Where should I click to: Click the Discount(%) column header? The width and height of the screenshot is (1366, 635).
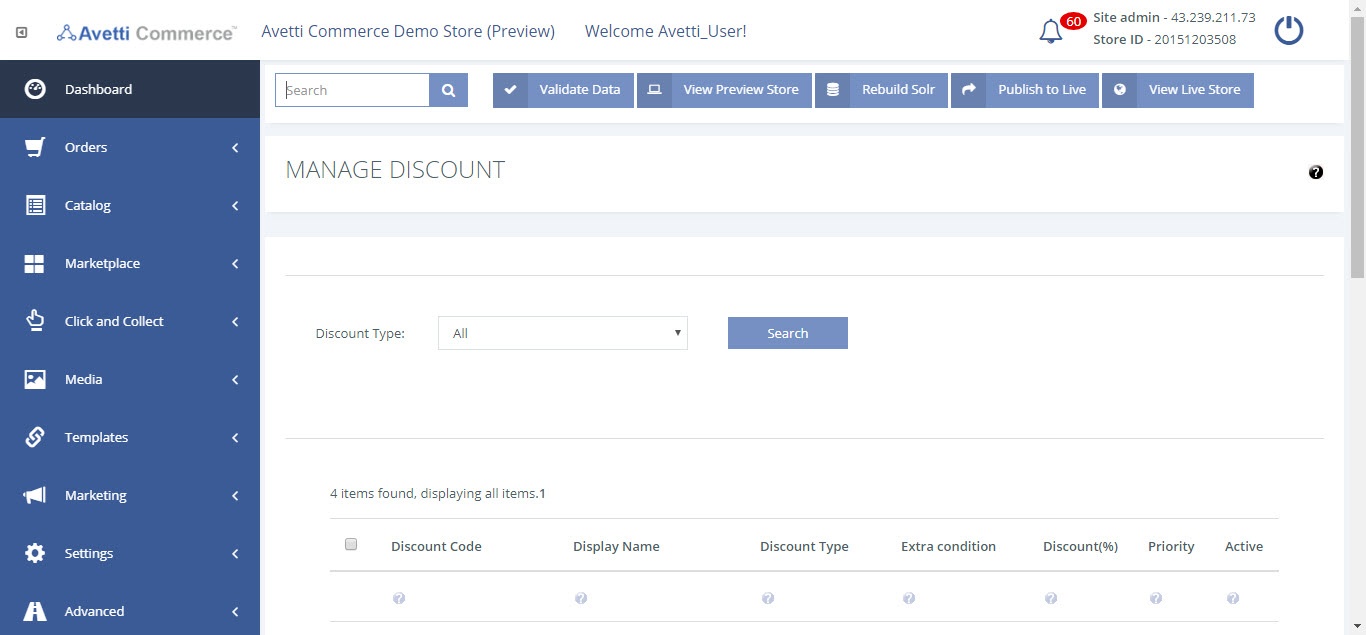pos(1080,546)
